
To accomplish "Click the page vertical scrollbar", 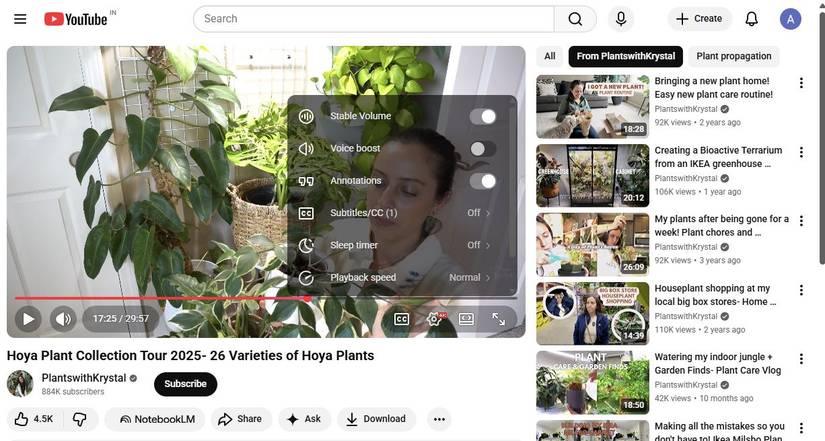I will (x=821, y=137).
